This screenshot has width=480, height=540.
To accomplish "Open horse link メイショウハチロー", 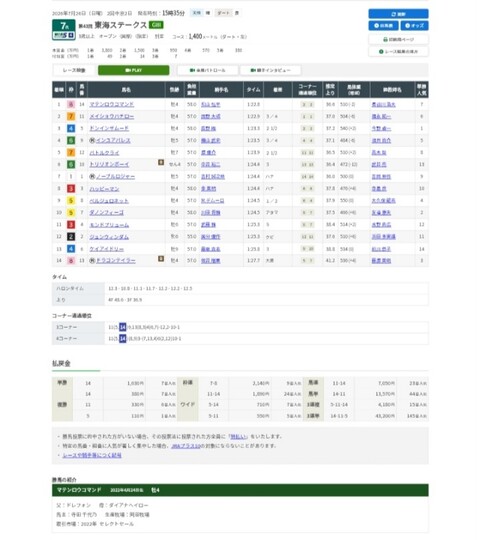I will click(112, 116).
